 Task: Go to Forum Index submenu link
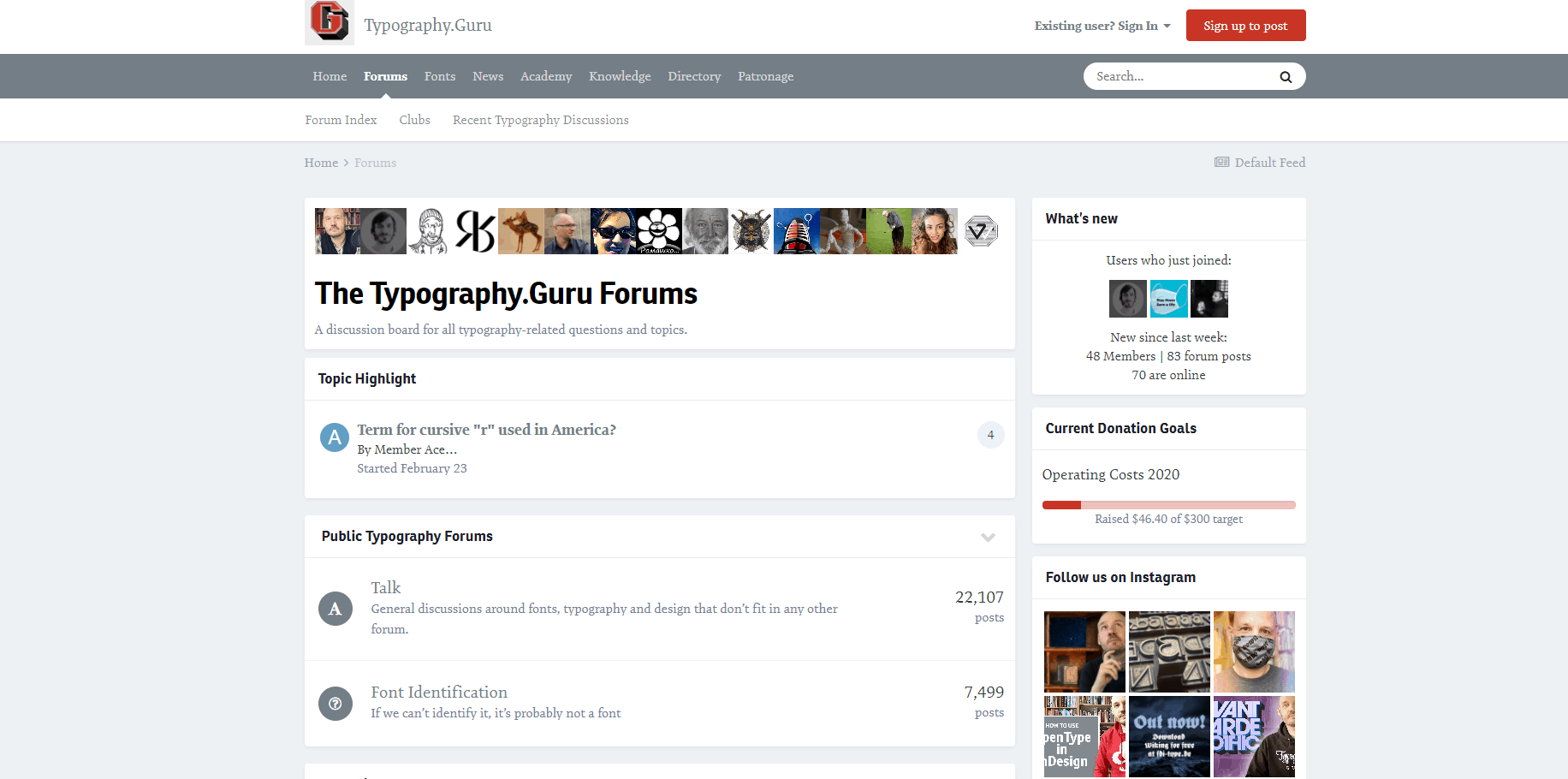[341, 120]
